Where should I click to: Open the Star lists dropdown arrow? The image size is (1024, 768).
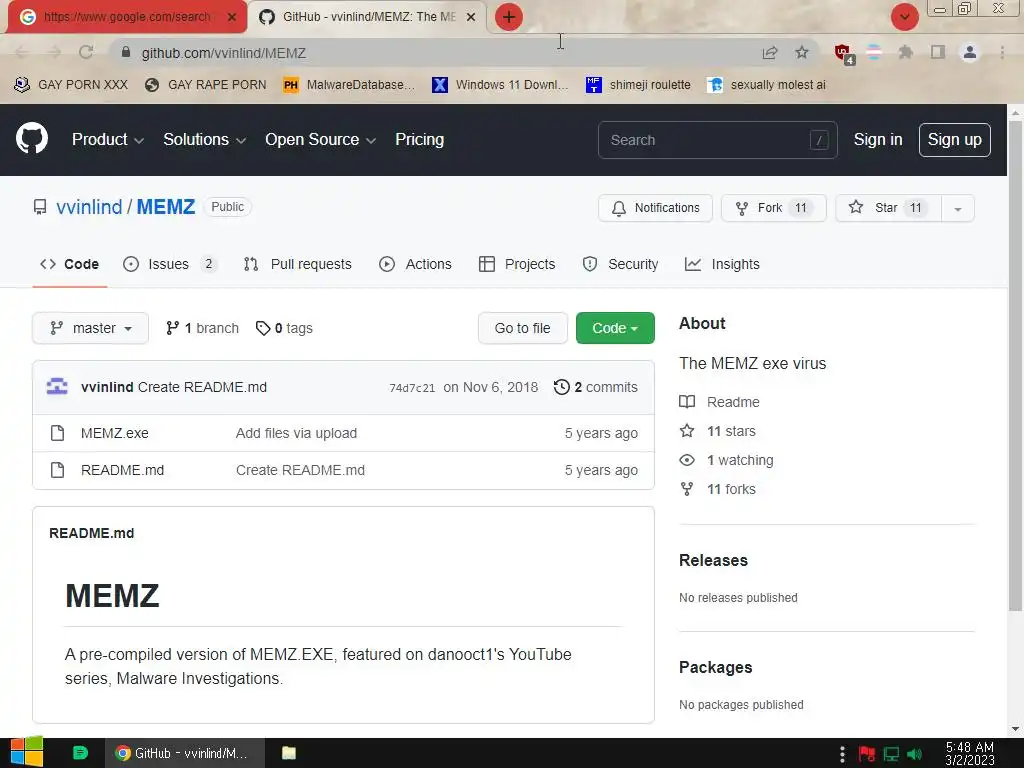point(957,208)
